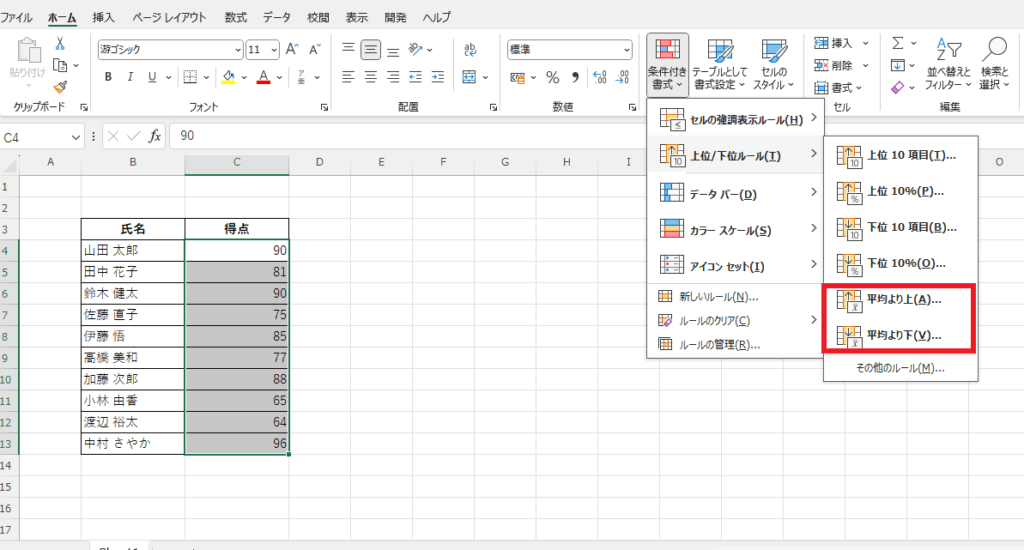1024x550 pixels.
Task: Select 平均より上 rule
Action: pyautogui.click(x=901, y=299)
